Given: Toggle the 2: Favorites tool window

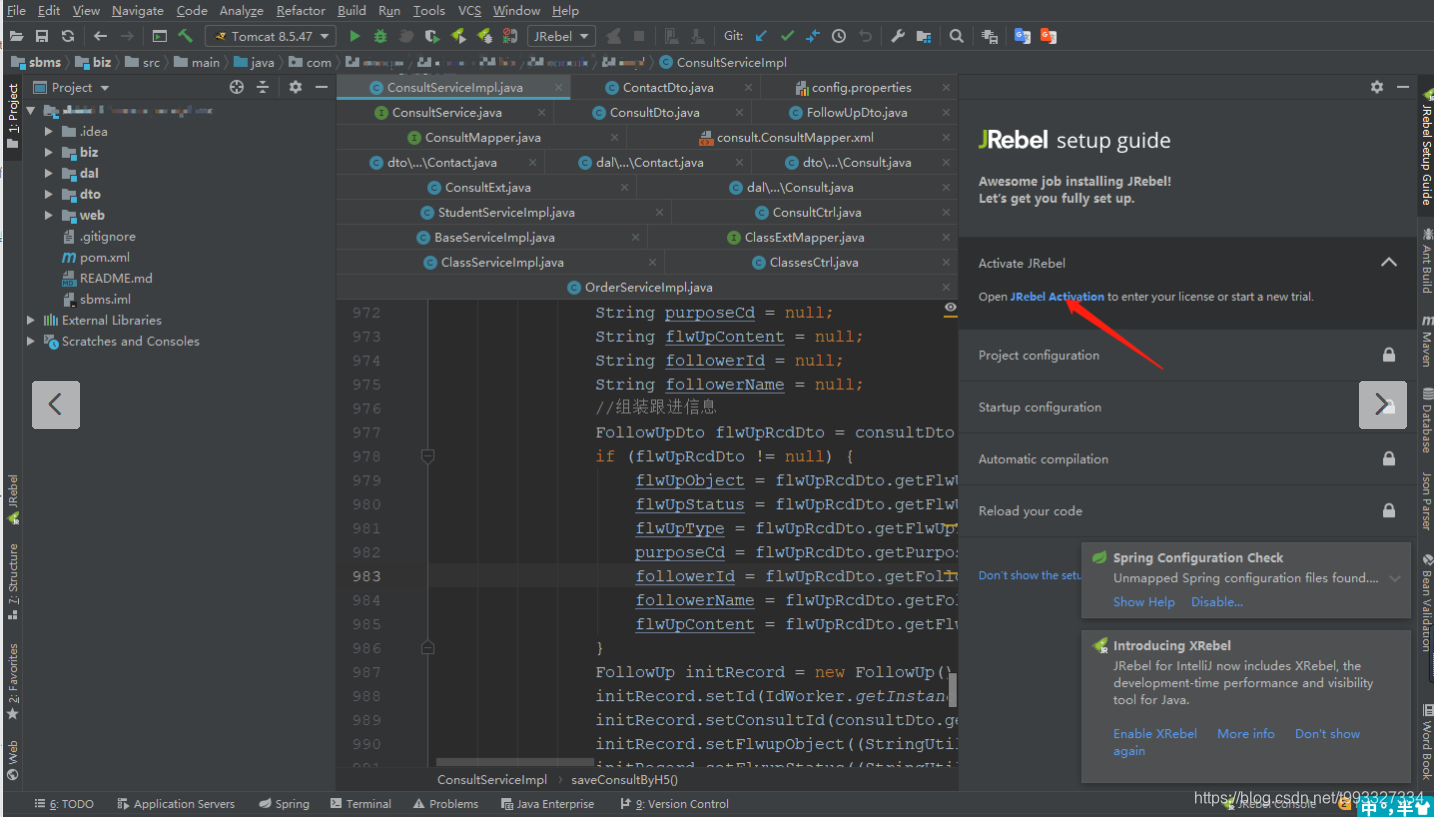Looking at the screenshot, I should [13, 681].
